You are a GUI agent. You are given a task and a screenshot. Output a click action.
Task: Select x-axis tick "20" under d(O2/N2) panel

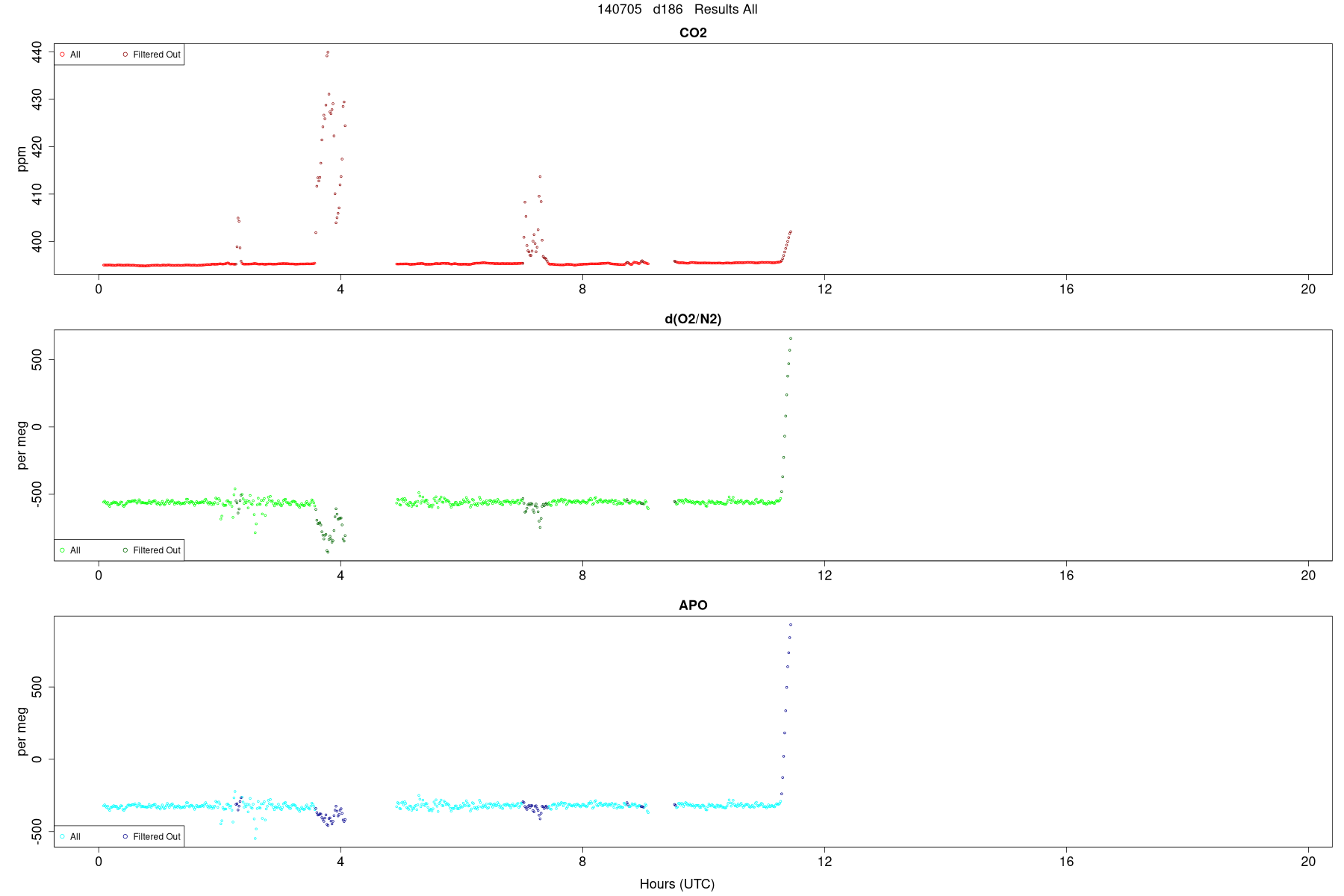click(x=1308, y=576)
